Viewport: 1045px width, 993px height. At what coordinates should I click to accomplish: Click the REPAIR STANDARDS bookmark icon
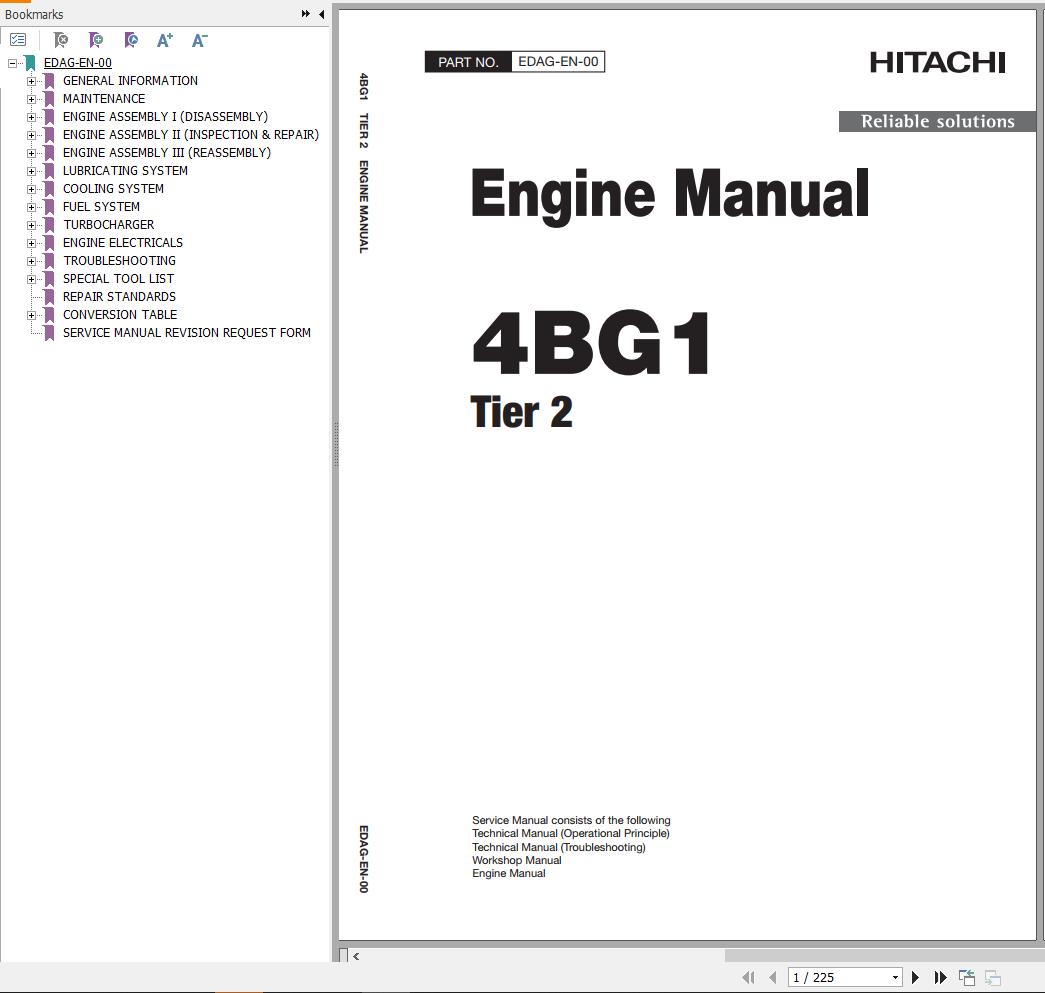pos(49,297)
